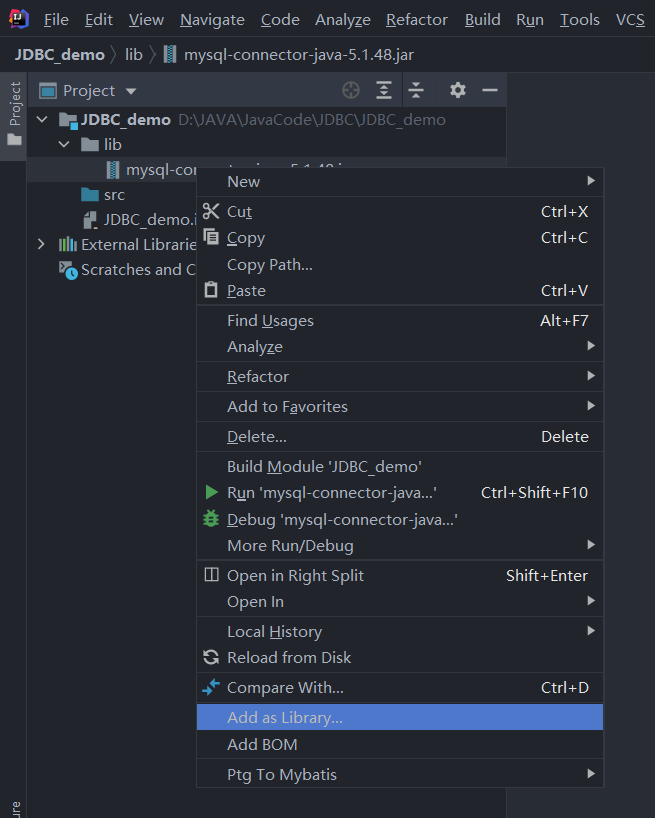Click the JDBC_demo.iml file icon

[90, 220]
